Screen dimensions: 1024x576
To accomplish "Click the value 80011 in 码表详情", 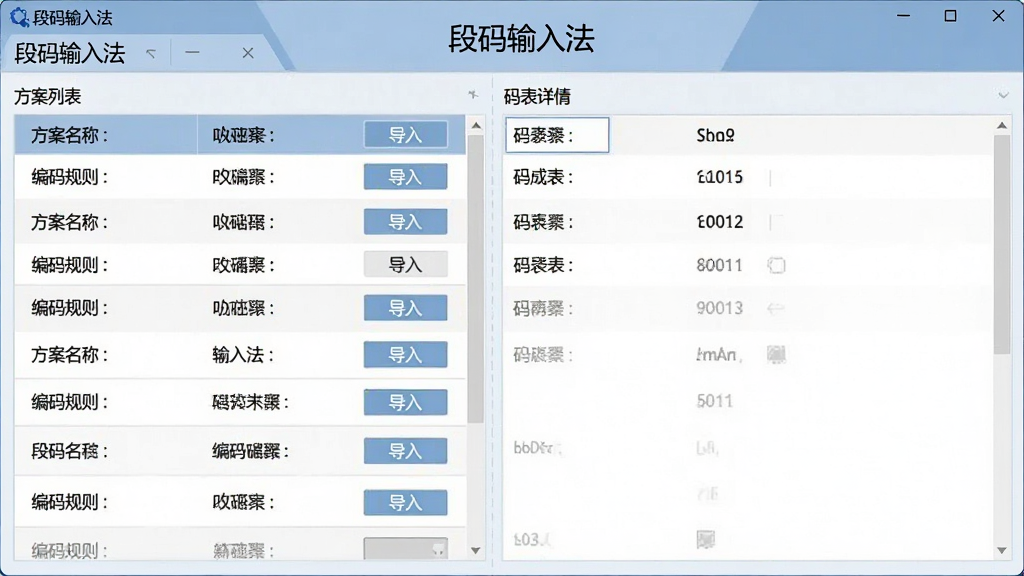I will [719, 265].
